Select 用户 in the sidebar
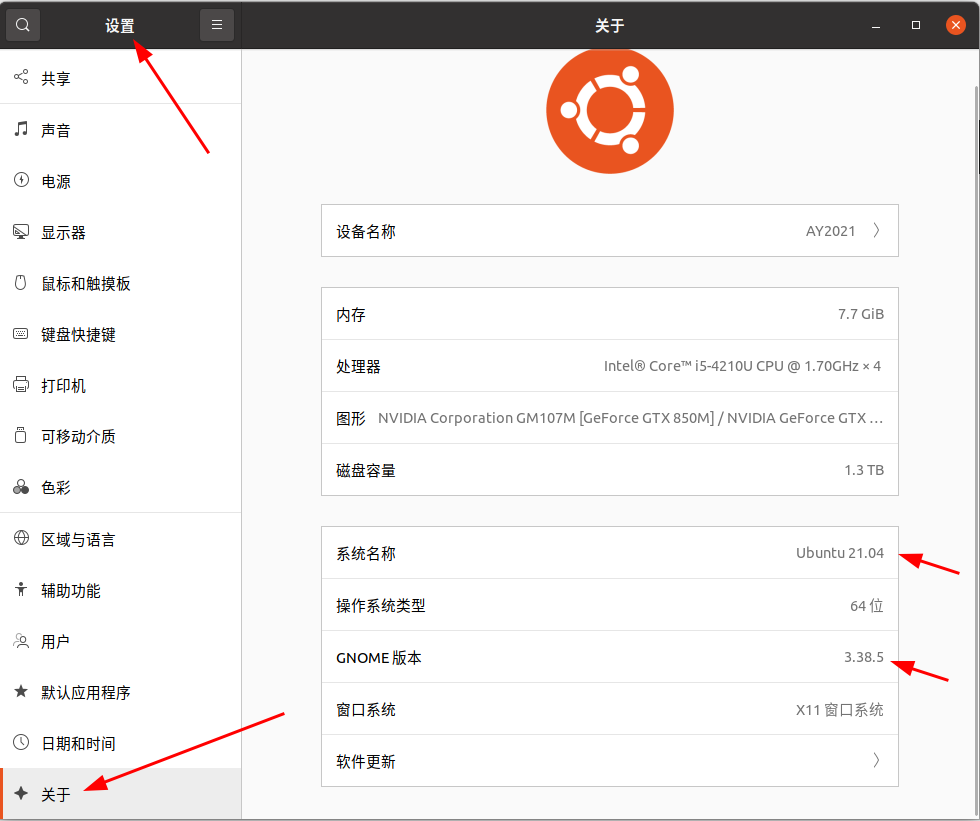The image size is (980, 821). pos(121,642)
